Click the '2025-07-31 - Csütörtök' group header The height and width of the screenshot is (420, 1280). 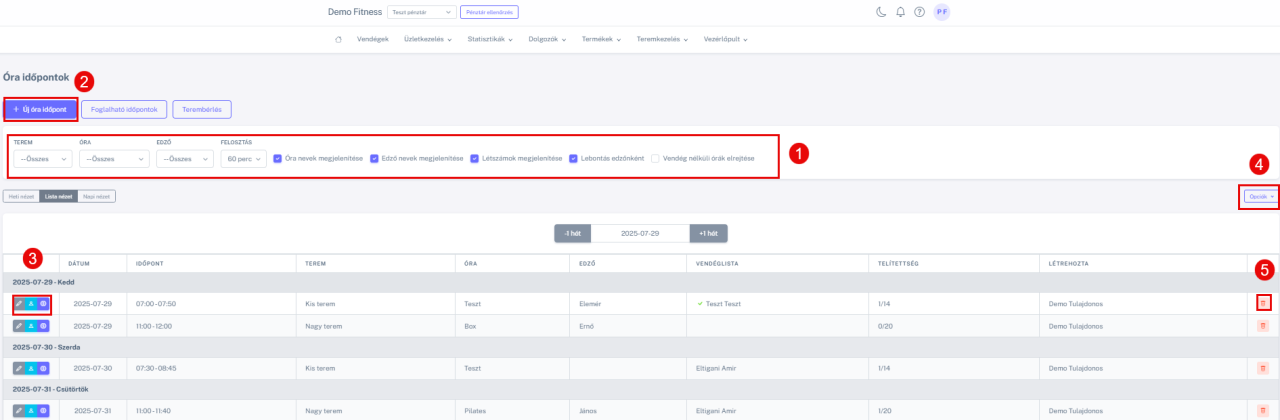pyautogui.click(x=640, y=388)
